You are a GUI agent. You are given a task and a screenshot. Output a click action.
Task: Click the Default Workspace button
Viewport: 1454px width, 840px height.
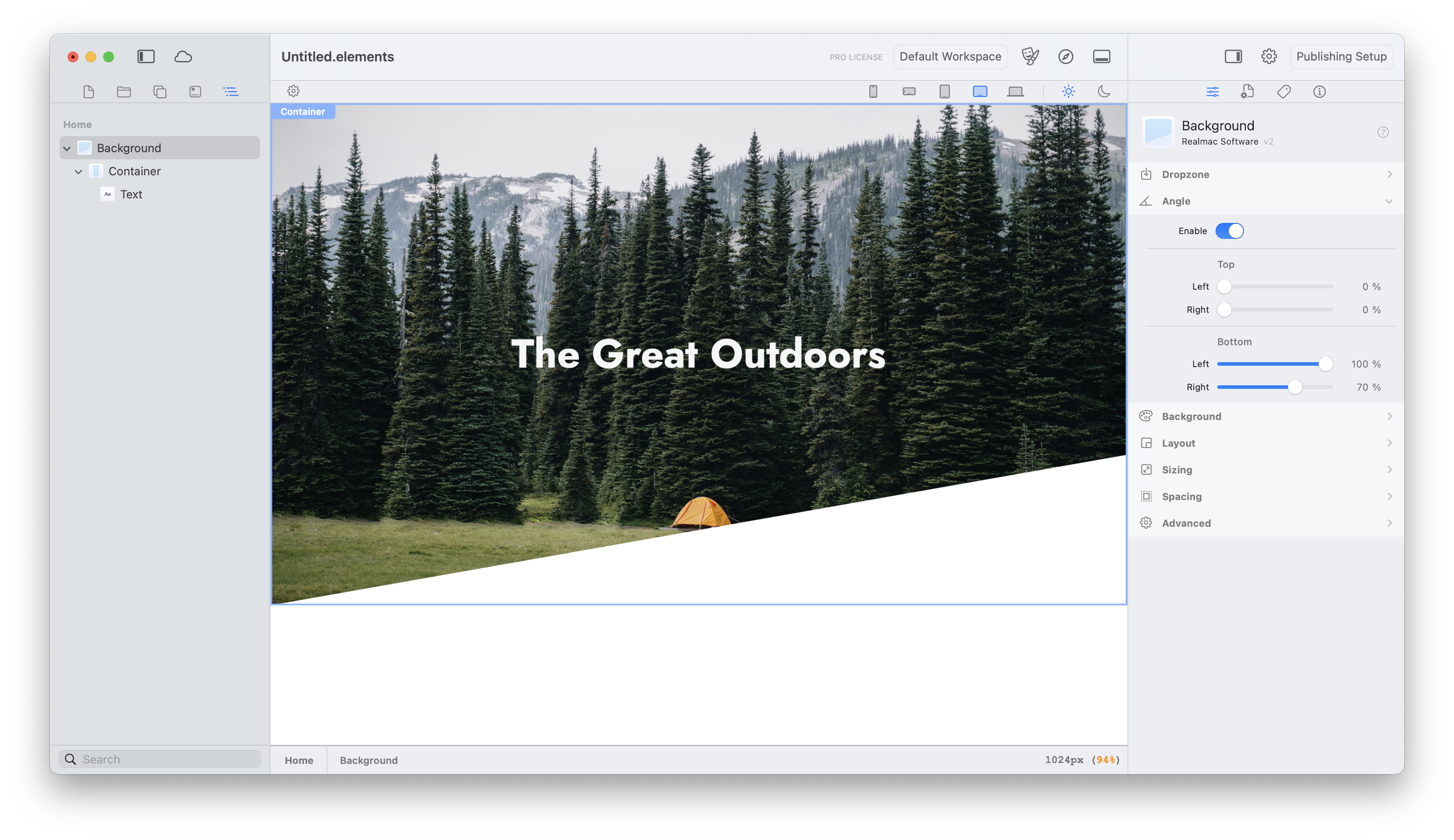click(950, 57)
